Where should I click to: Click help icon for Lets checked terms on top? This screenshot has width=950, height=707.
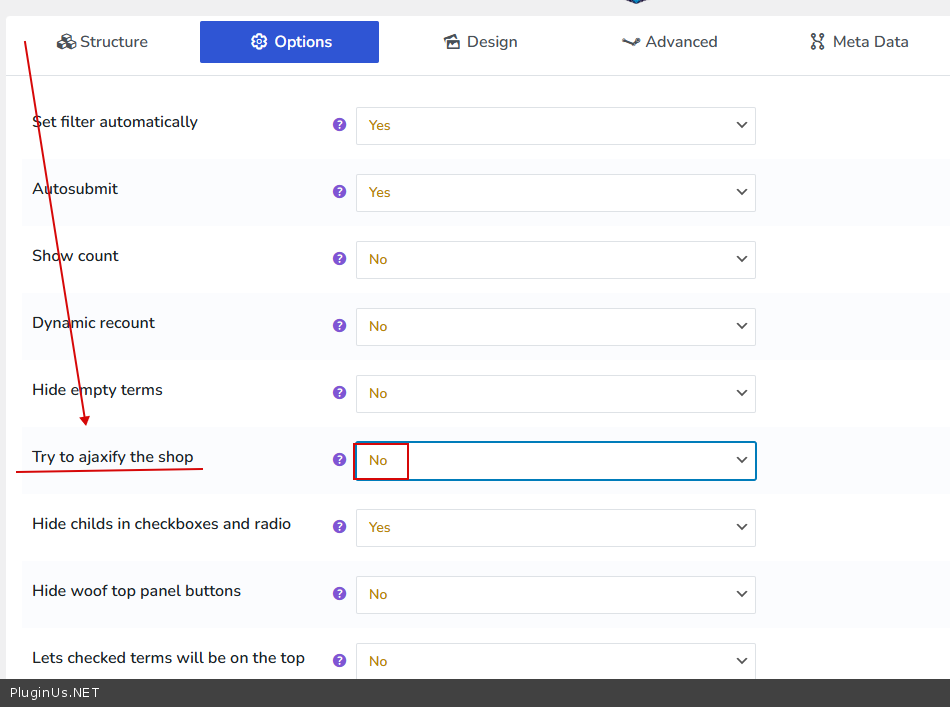(339, 661)
